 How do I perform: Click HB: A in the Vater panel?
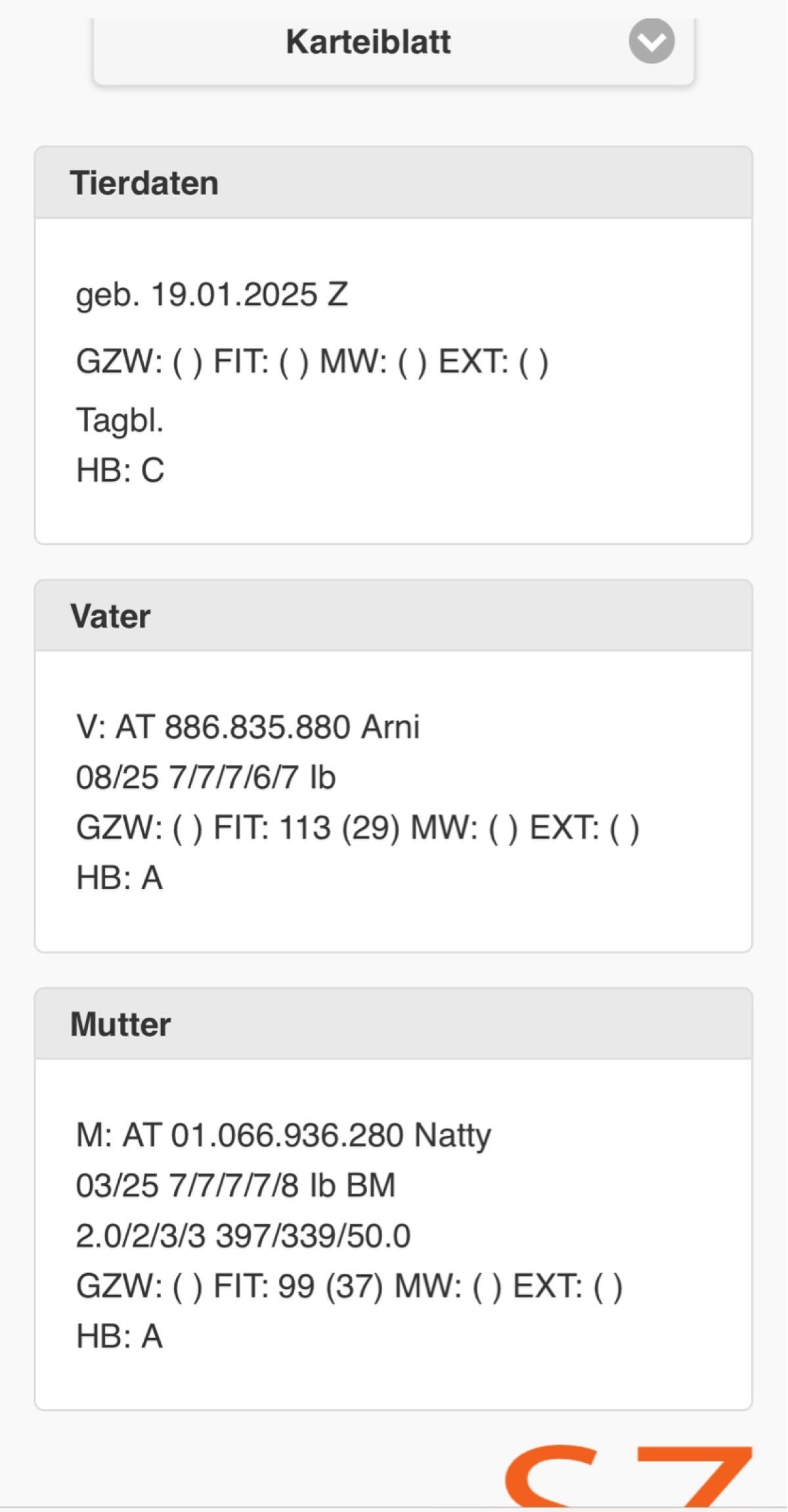click(x=120, y=878)
